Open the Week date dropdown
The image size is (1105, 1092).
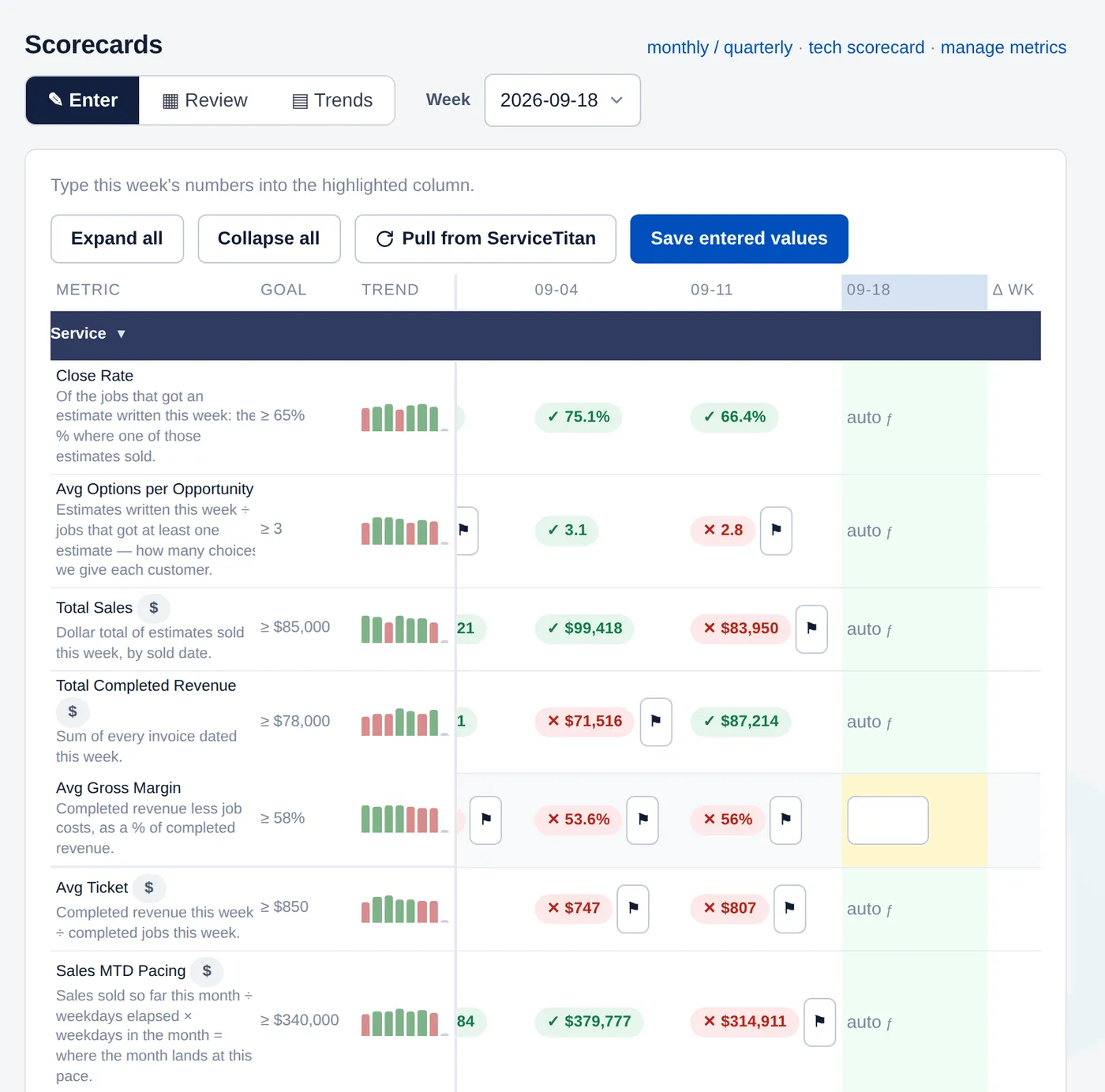point(562,100)
